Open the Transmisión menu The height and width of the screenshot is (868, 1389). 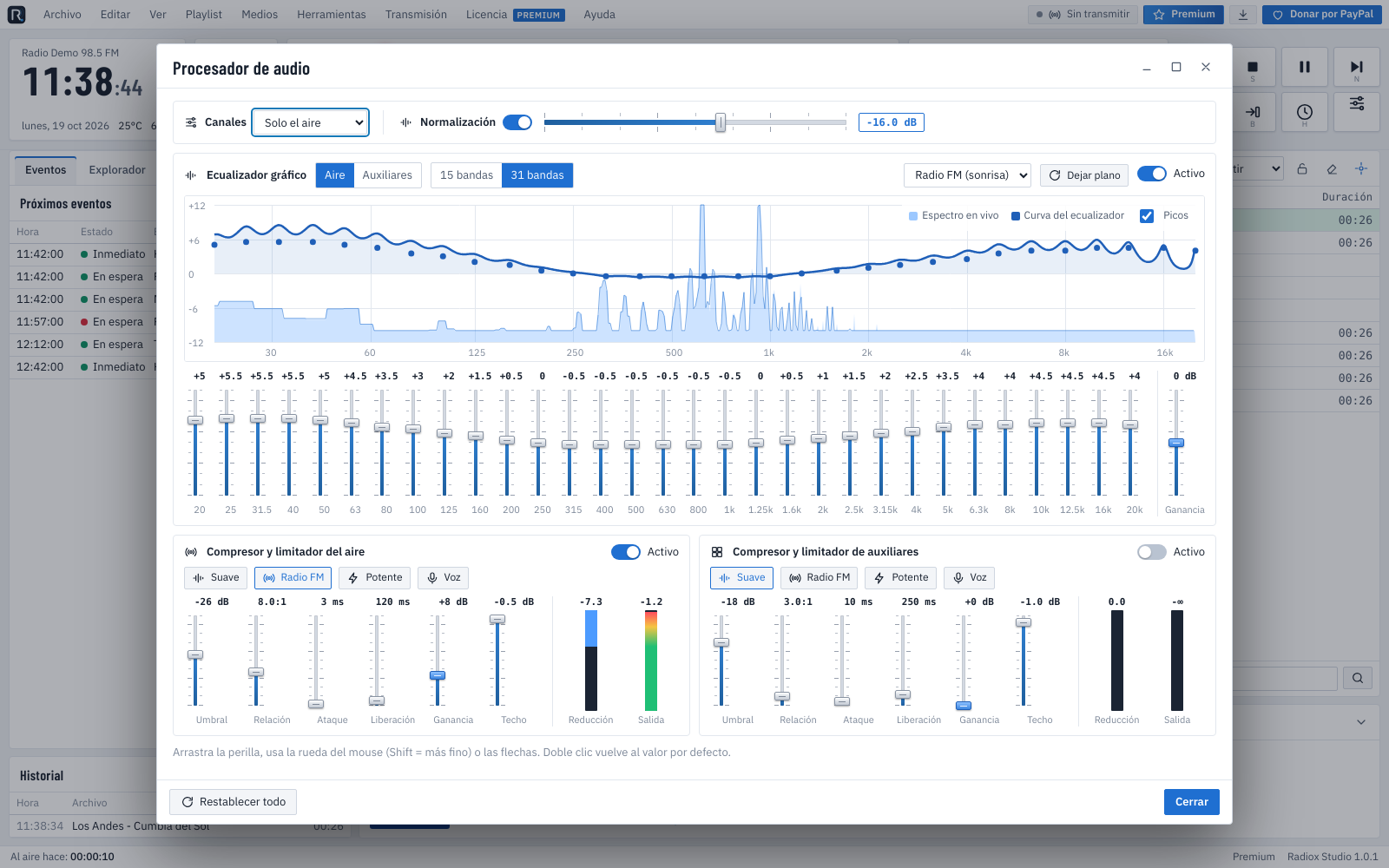416,15
